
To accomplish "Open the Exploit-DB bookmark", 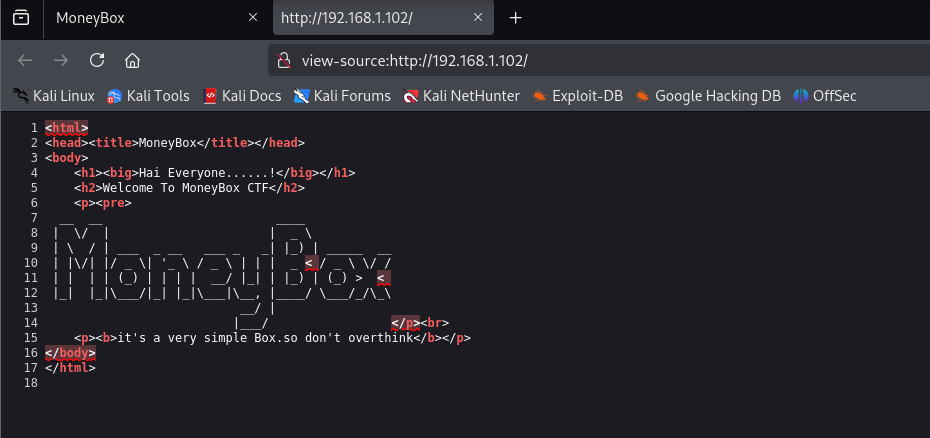I will pyautogui.click(x=577, y=96).
